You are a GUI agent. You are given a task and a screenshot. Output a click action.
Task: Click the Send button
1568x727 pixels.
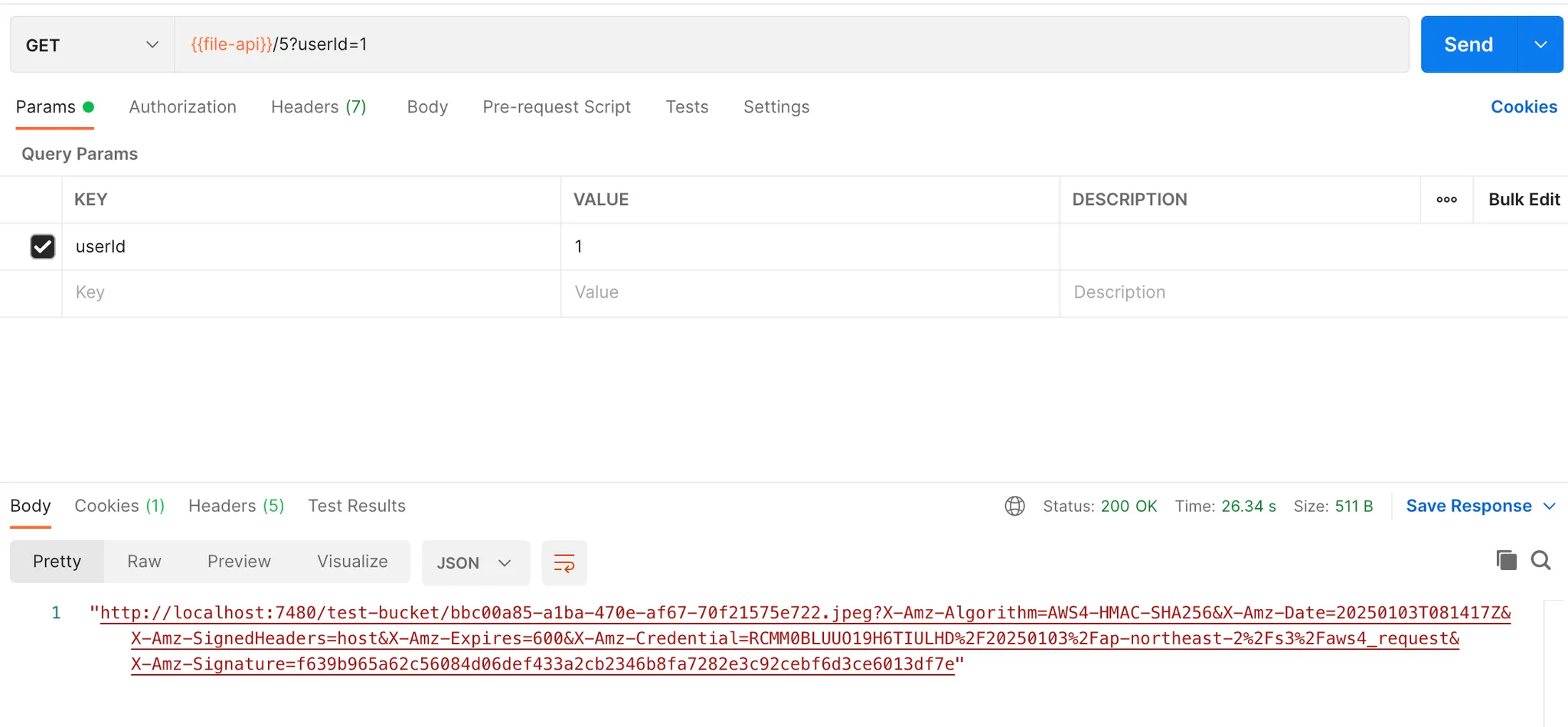point(1468,44)
